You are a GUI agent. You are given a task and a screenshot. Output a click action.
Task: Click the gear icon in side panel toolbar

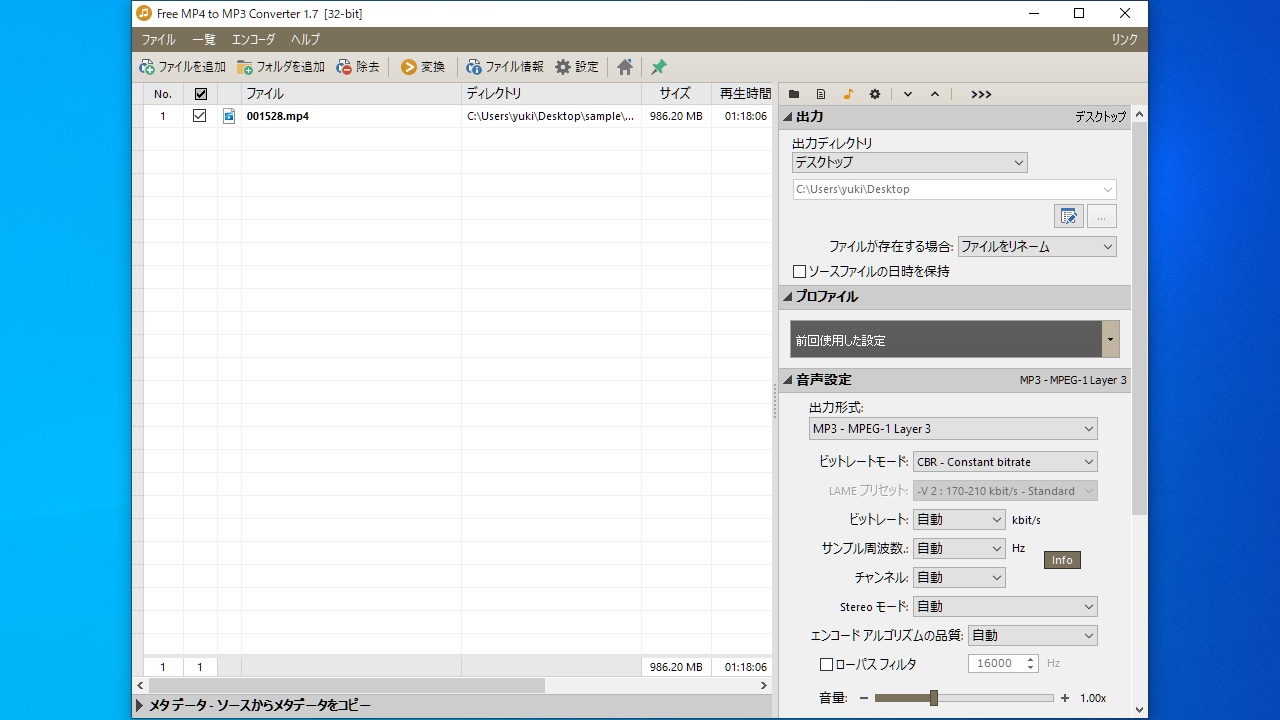875,94
